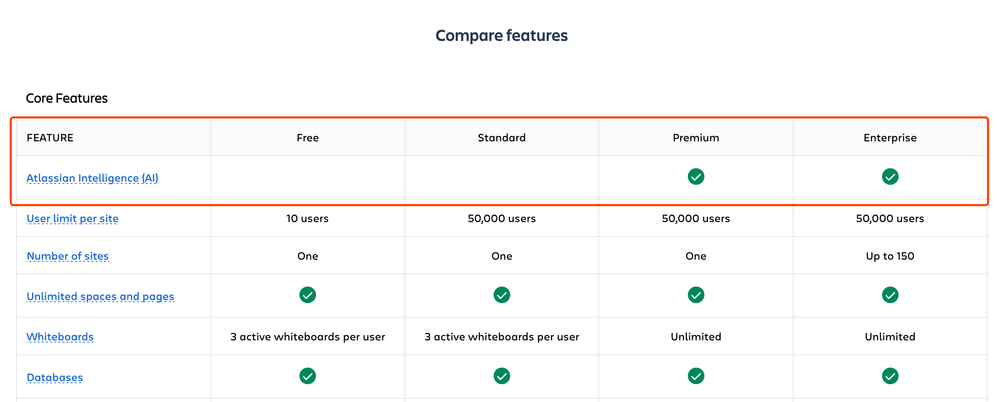Select the Free column header
Image resolution: width=999 pixels, height=402 pixels.
tap(308, 138)
